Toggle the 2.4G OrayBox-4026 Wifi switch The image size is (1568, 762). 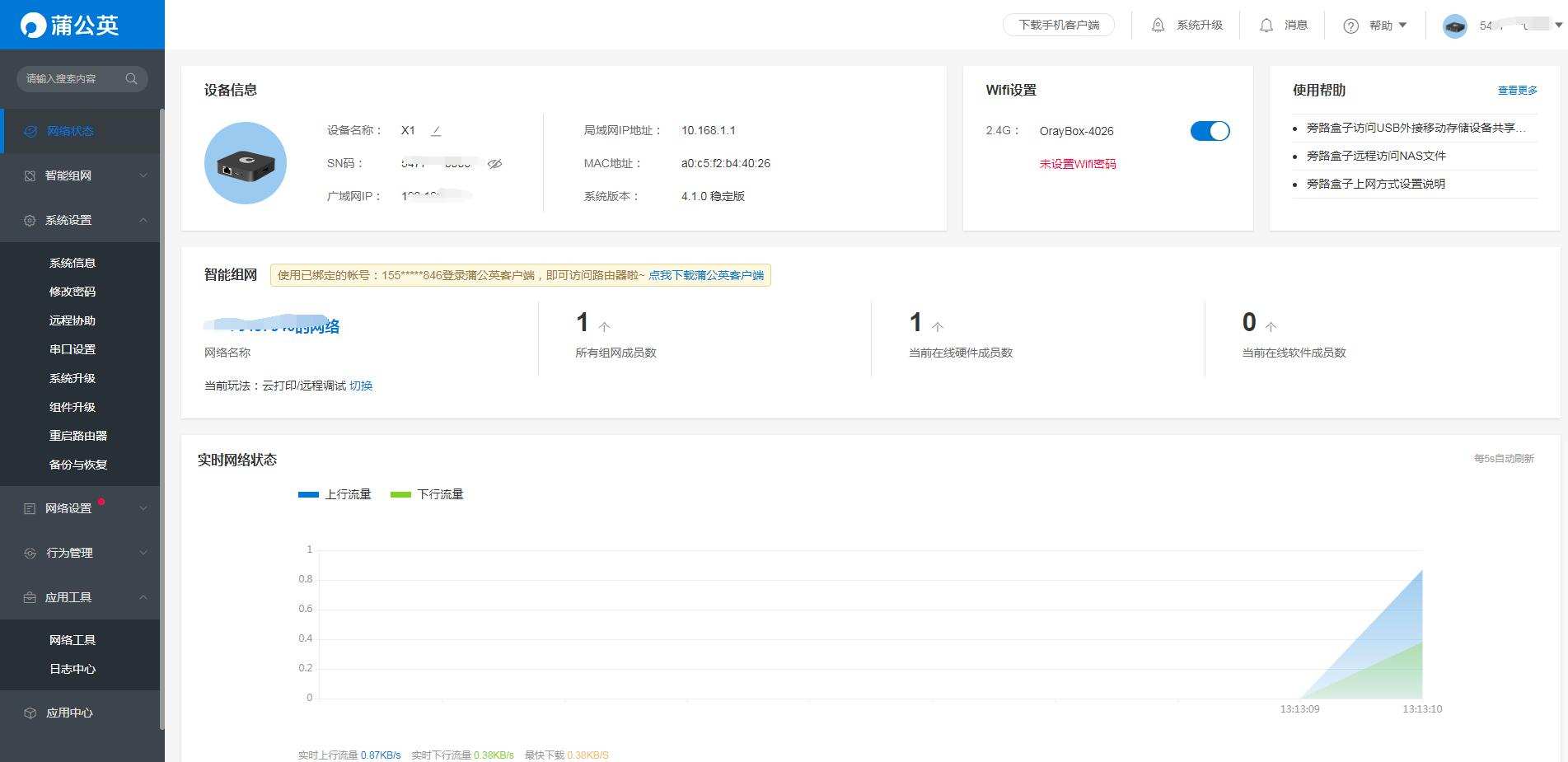pyautogui.click(x=1210, y=130)
